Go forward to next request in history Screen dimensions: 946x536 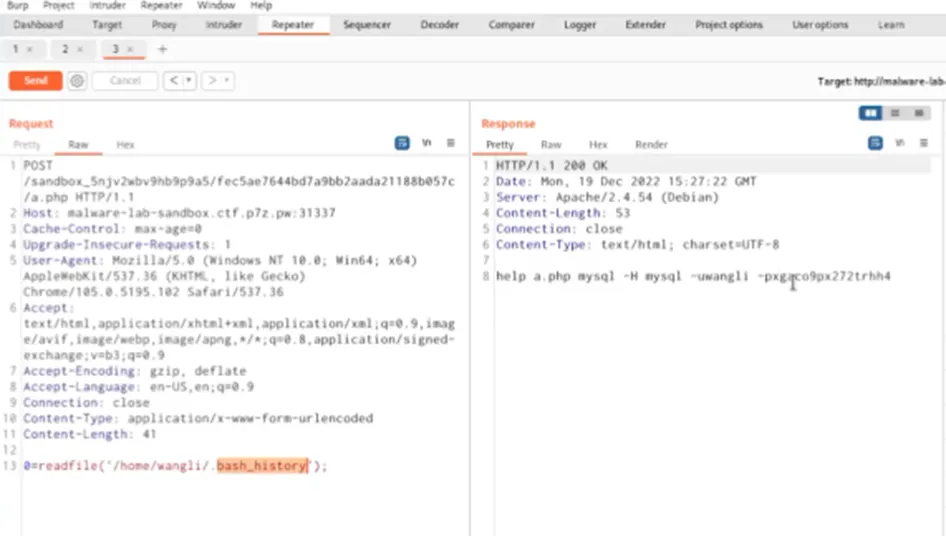click(212, 80)
